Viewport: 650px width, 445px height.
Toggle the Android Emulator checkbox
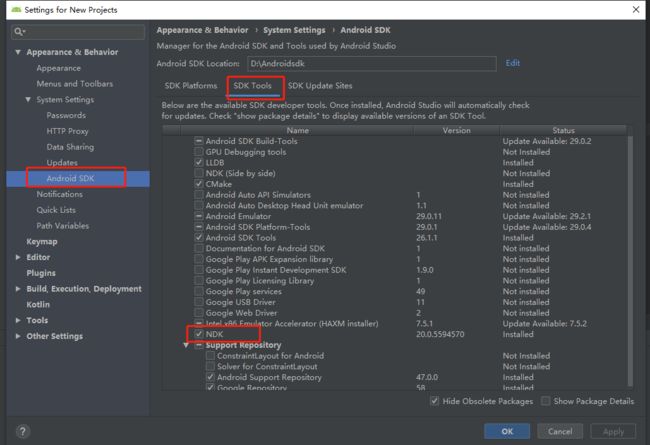[x=199, y=216]
